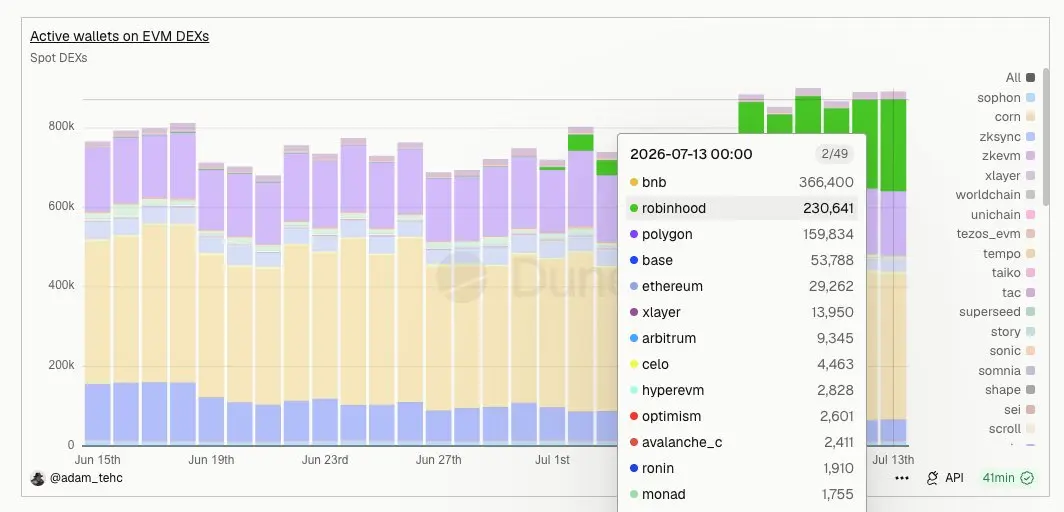Open the Active wallets on EVM DEXs title link

pyautogui.click(x=119, y=36)
